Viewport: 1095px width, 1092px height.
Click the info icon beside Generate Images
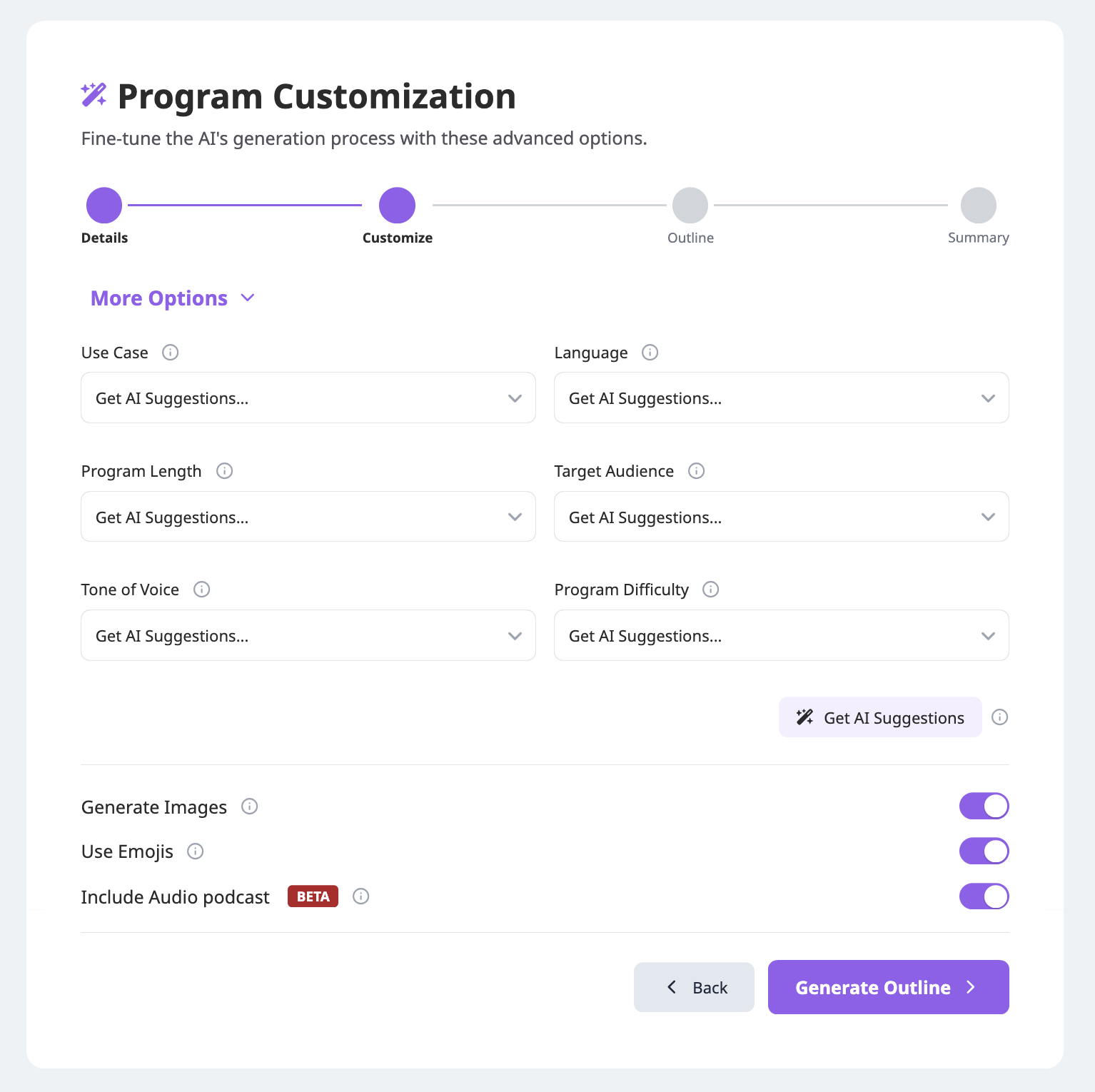point(249,807)
